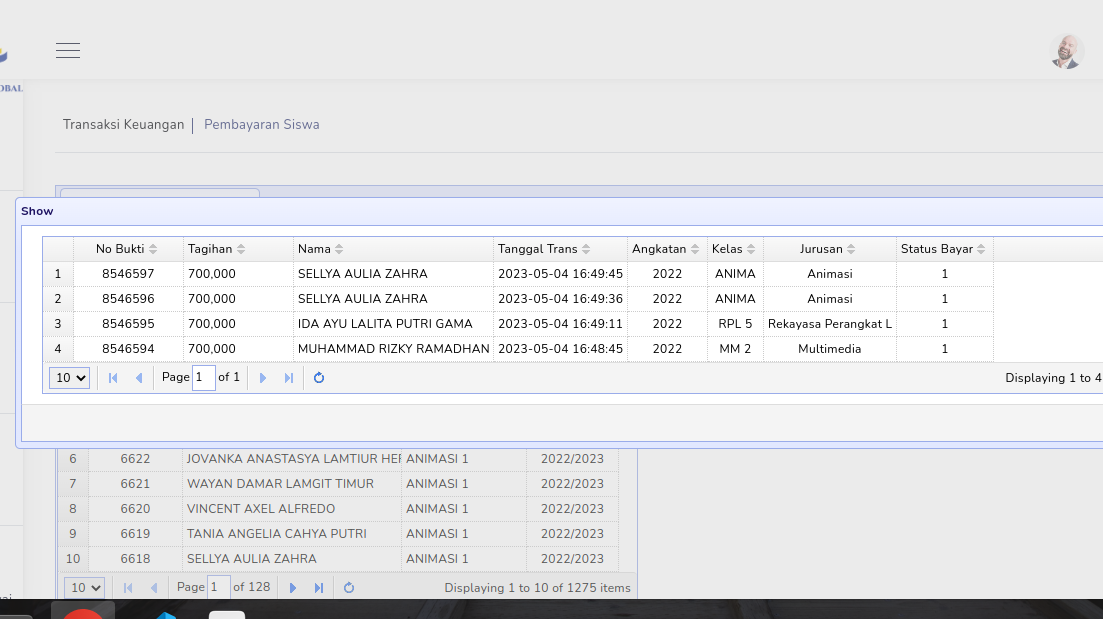Click the Transaksi Keuangan breadcrumb
1103x619 pixels.
(x=123, y=125)
